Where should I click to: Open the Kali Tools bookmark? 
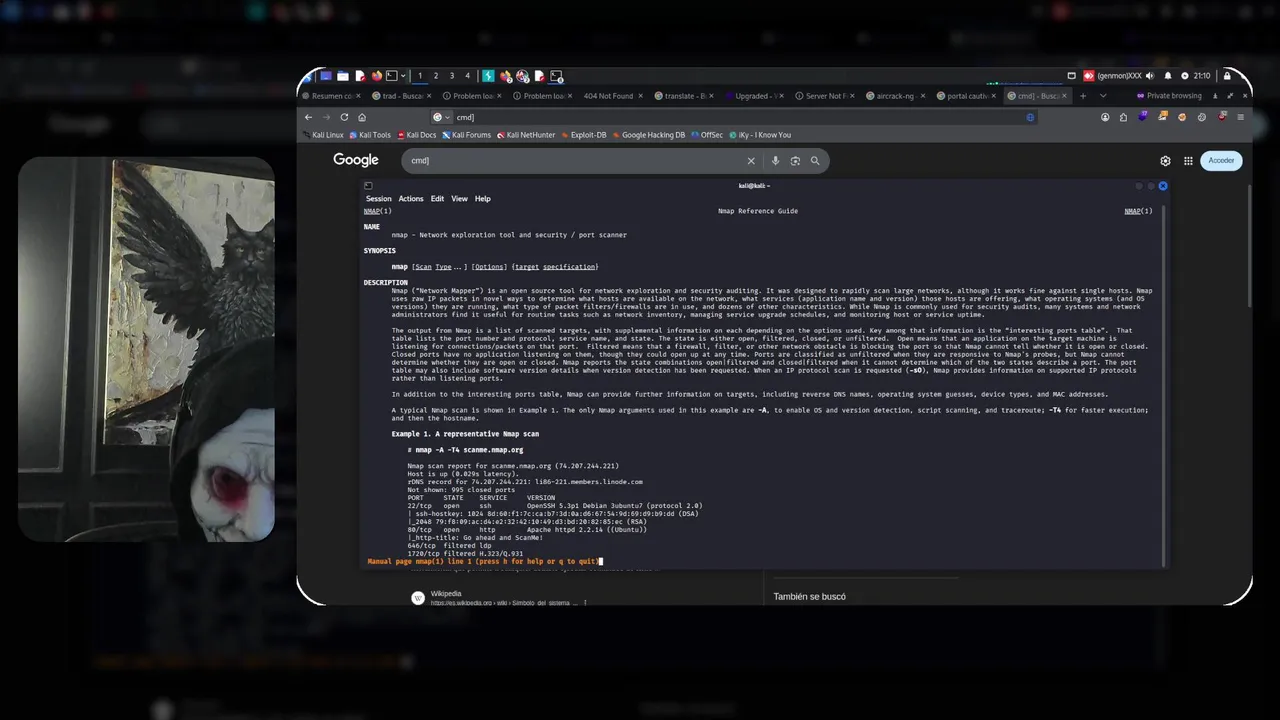370,135
